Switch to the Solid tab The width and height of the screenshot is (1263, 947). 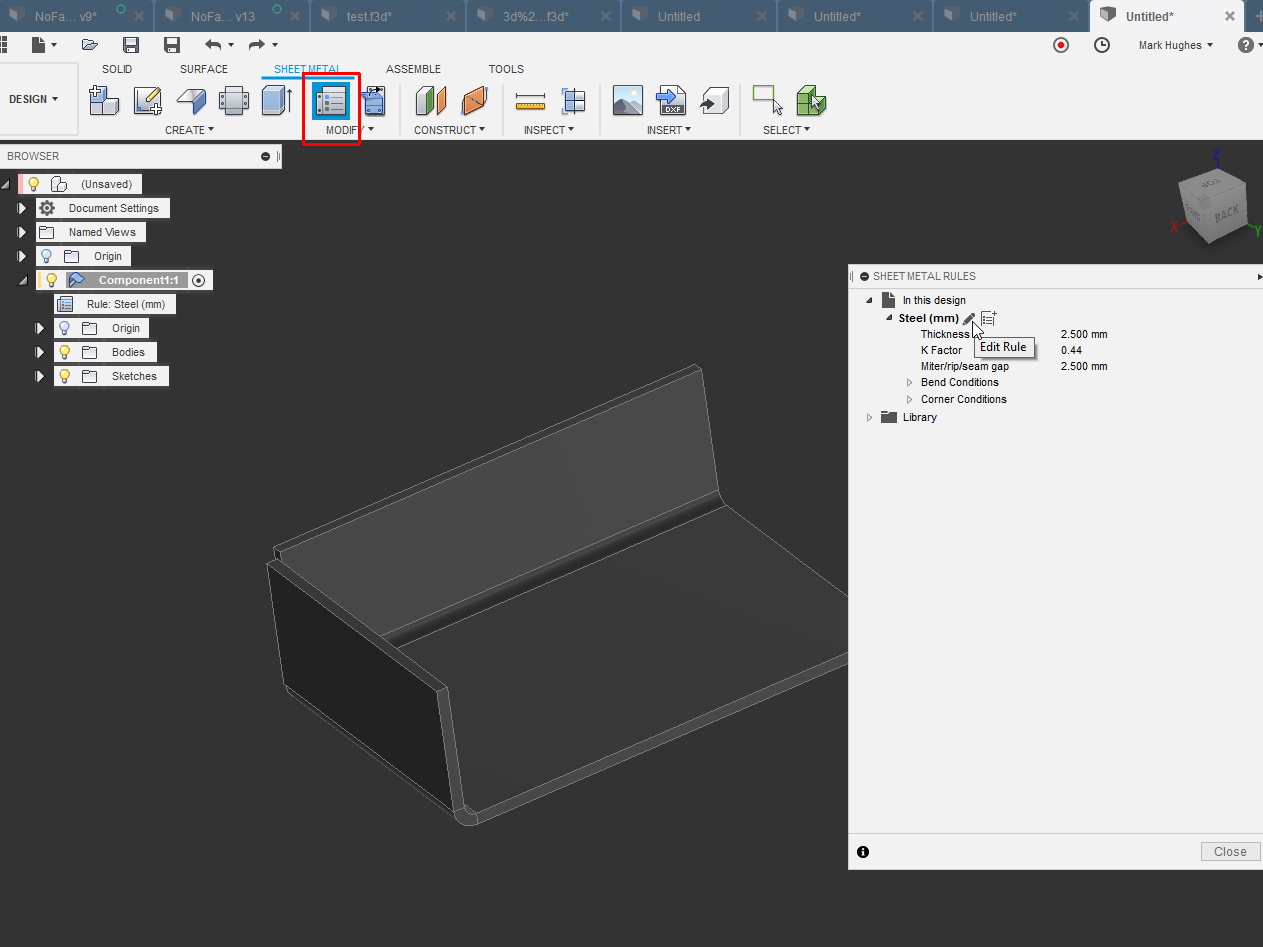tap(117, 69)
